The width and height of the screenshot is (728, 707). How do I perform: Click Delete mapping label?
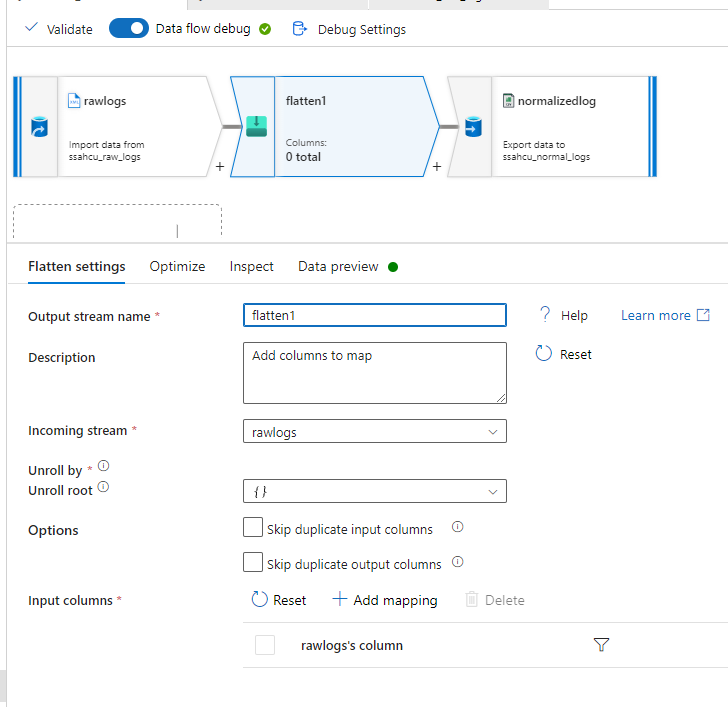pyautogui.click(x=505, y=600)
